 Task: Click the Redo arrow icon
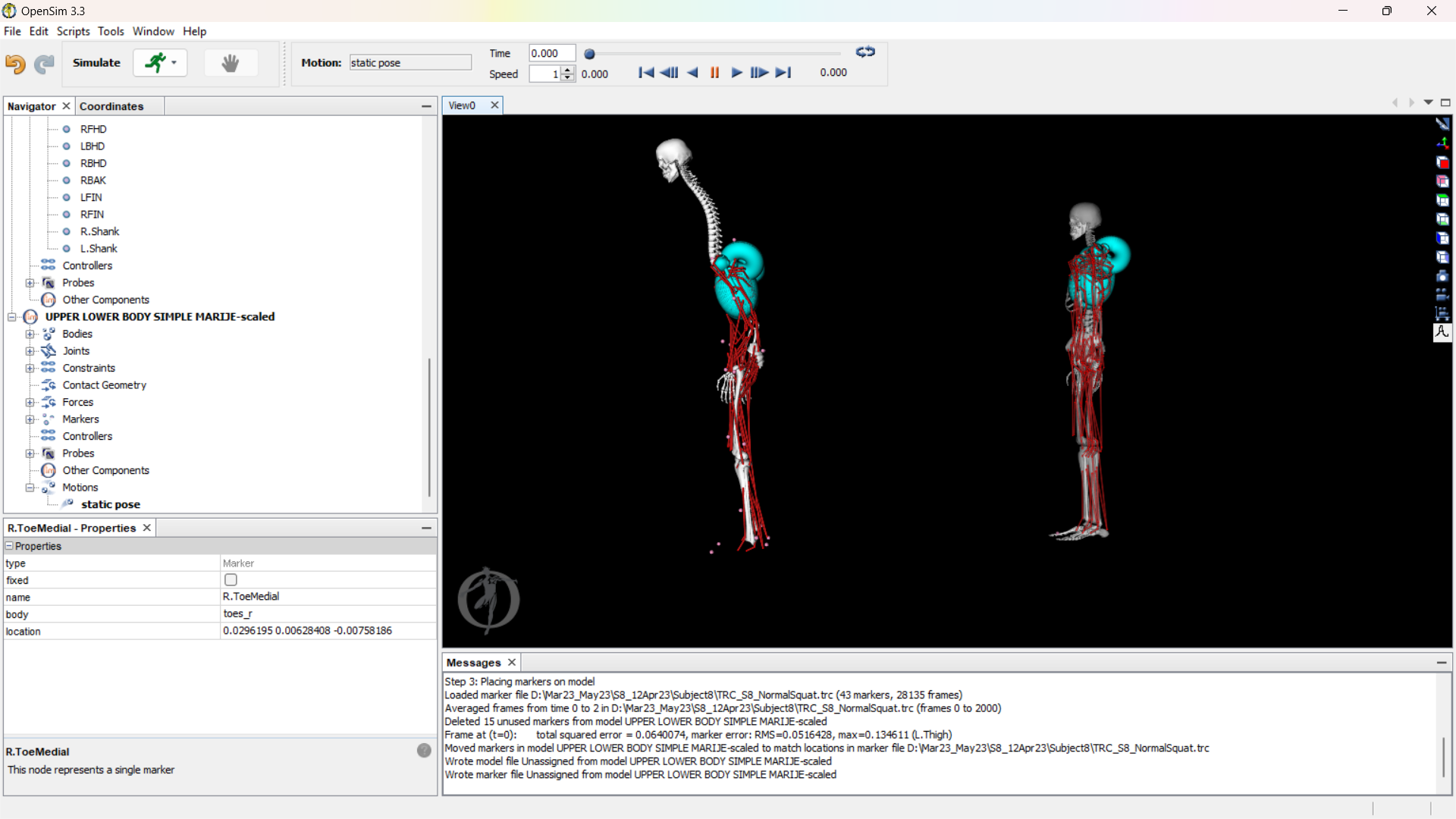(45, 64)
